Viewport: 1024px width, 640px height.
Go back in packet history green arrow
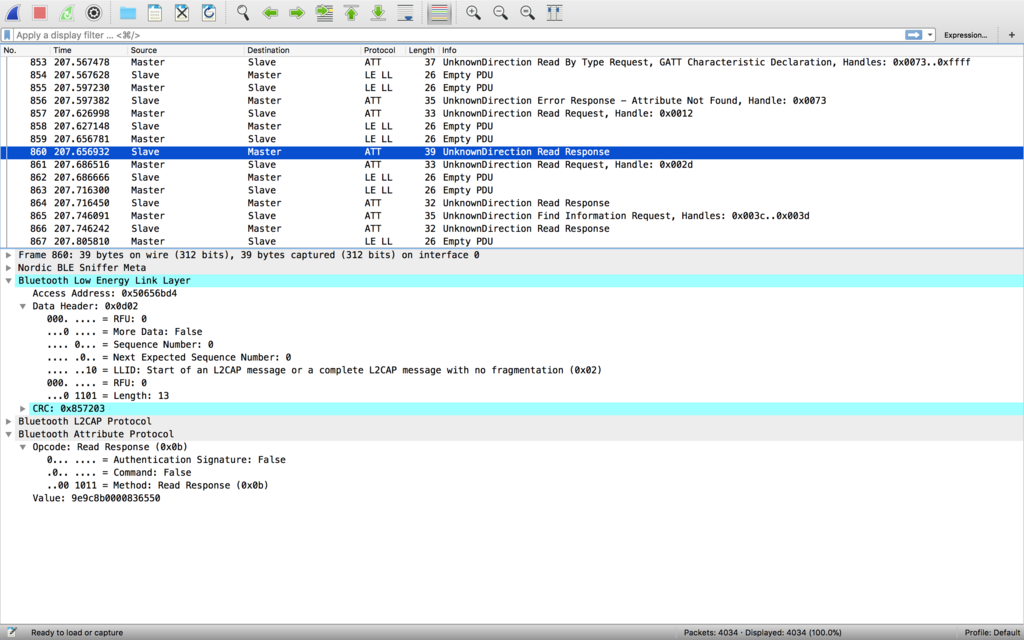(270, 13)
